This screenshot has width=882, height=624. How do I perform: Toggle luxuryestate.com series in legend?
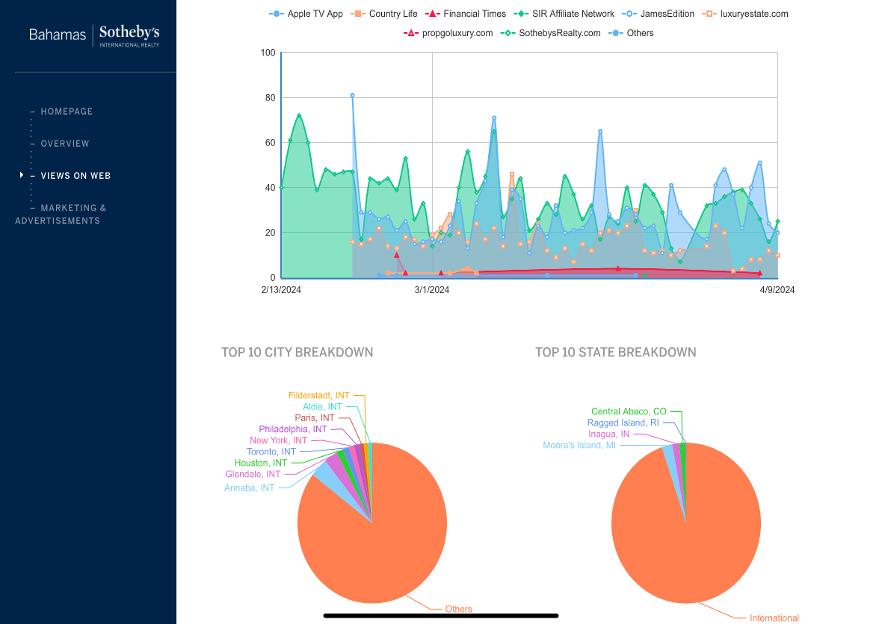(x=745, y=14)
